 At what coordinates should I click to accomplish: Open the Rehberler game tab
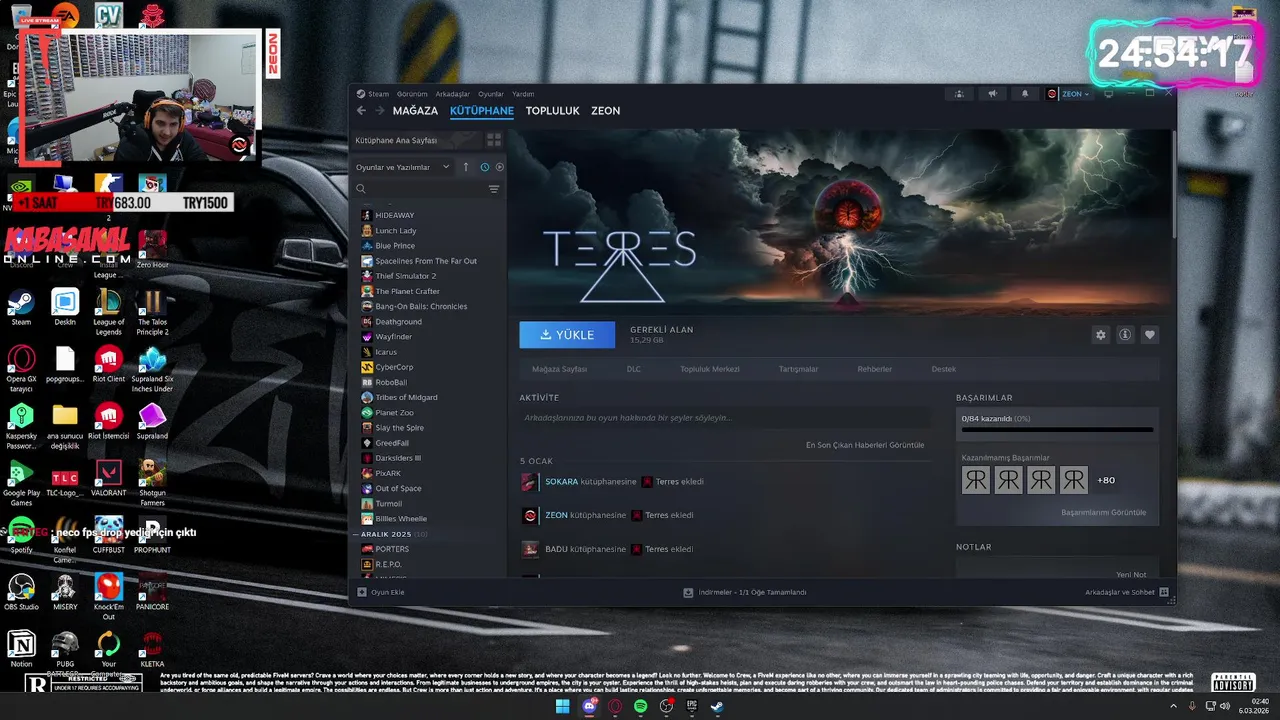click(x=874, y=369)
